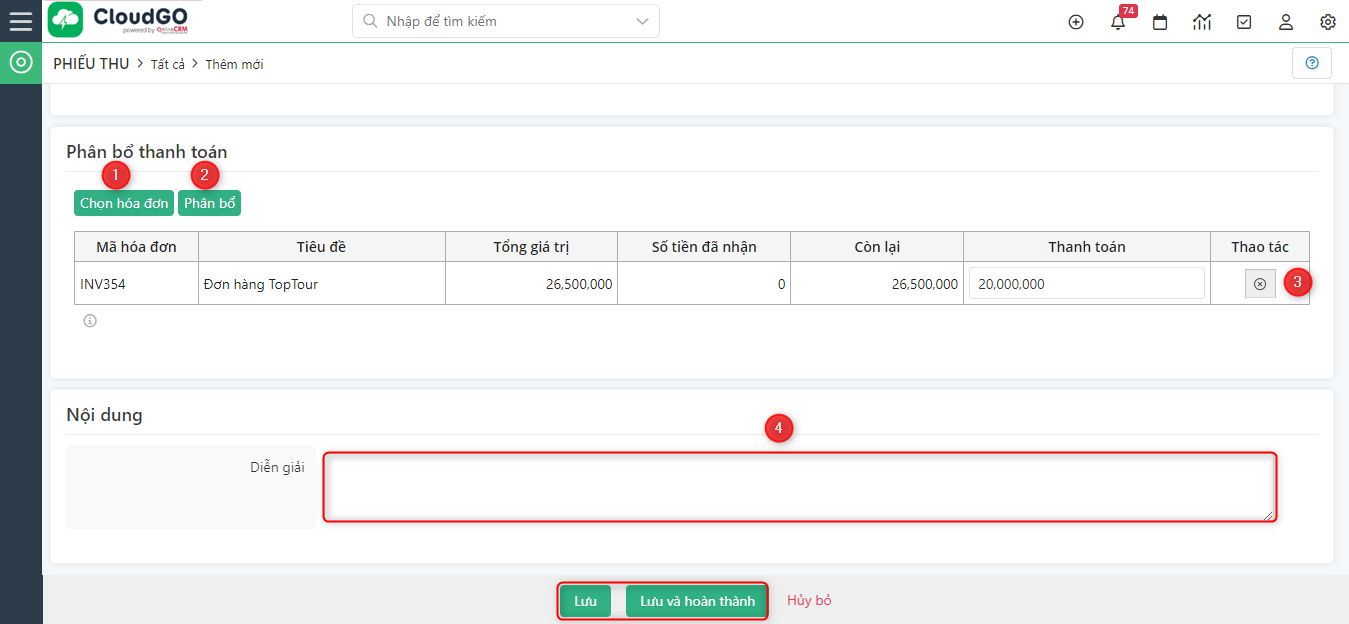Viewport: 1349px width, 624px height.
Task: Click the PHIẾU THU breadcrumb
Action: [91, 64]
